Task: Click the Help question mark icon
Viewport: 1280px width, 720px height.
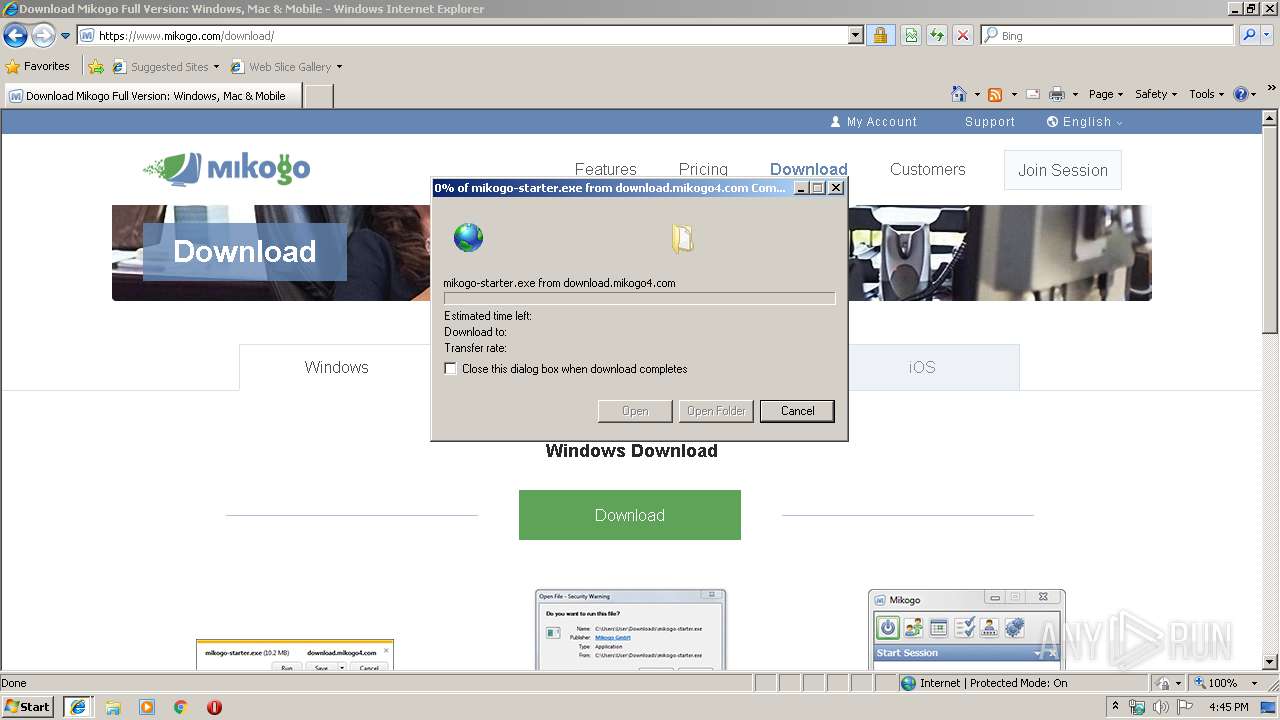Action: 1241,94
